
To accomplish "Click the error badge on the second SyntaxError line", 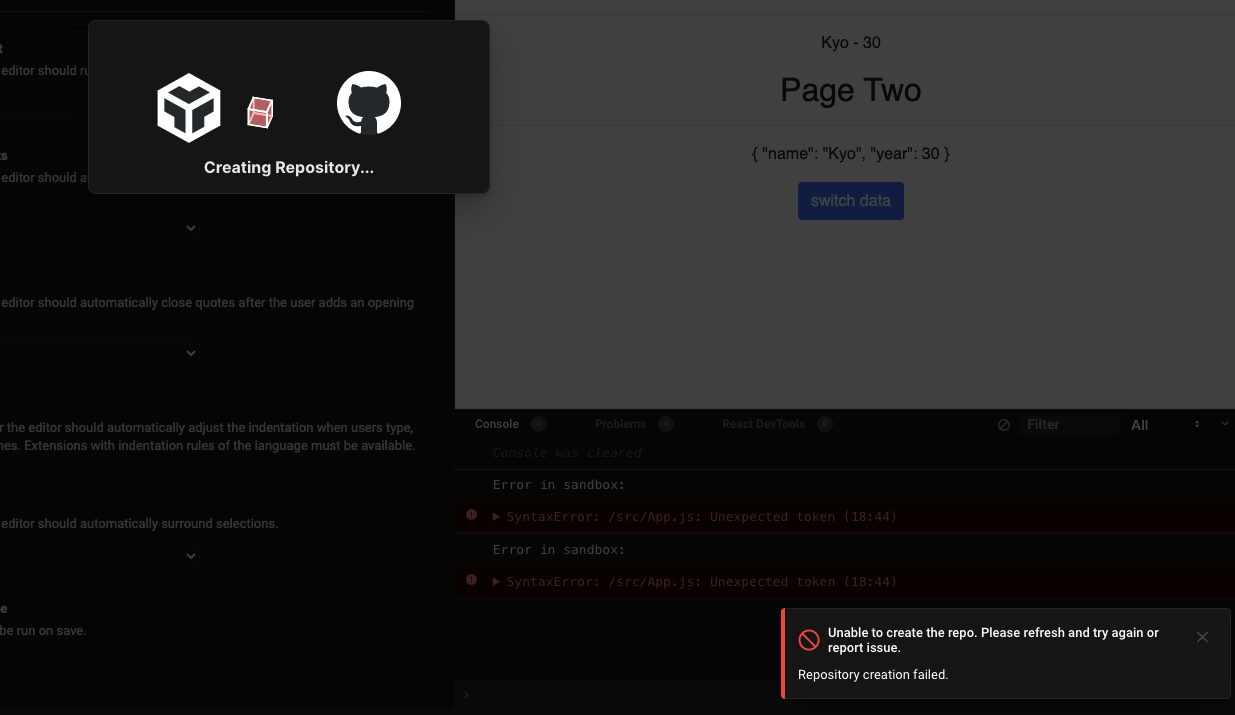I will coord(471,580).
